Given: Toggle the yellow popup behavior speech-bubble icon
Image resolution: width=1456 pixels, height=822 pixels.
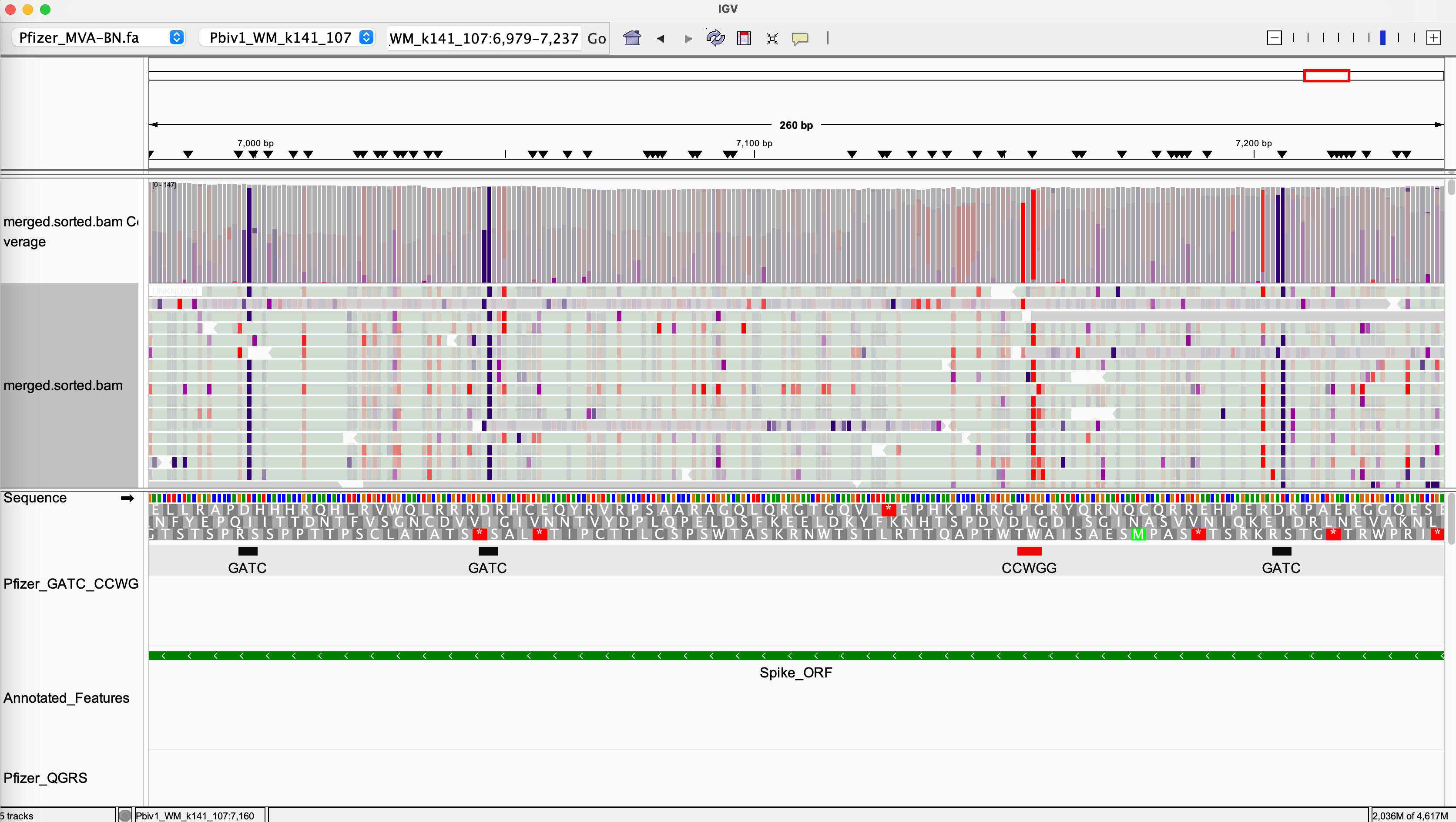Looking at the screenshot, I should click(800, 38).
